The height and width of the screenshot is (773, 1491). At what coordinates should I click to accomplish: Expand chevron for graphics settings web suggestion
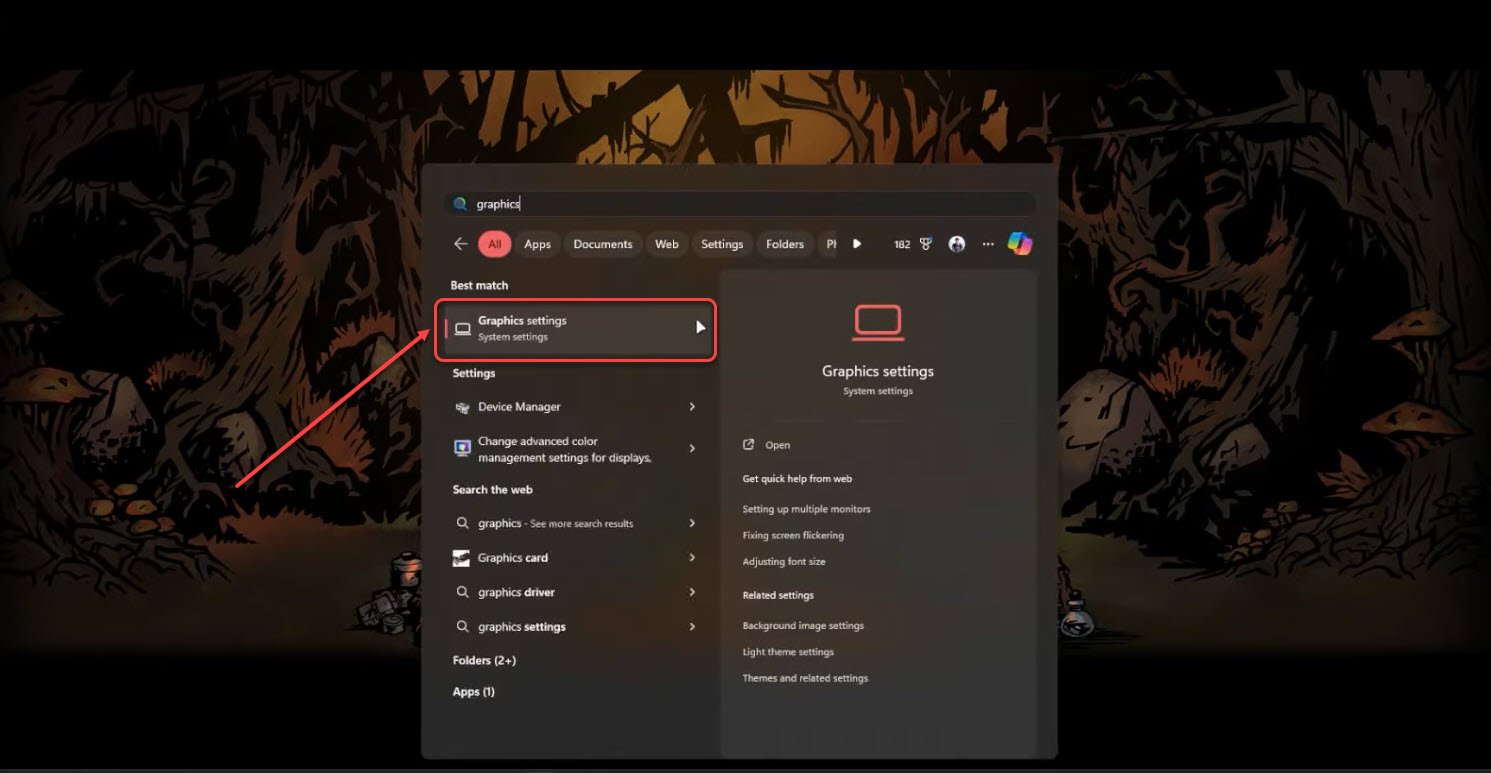click(692, 627)
